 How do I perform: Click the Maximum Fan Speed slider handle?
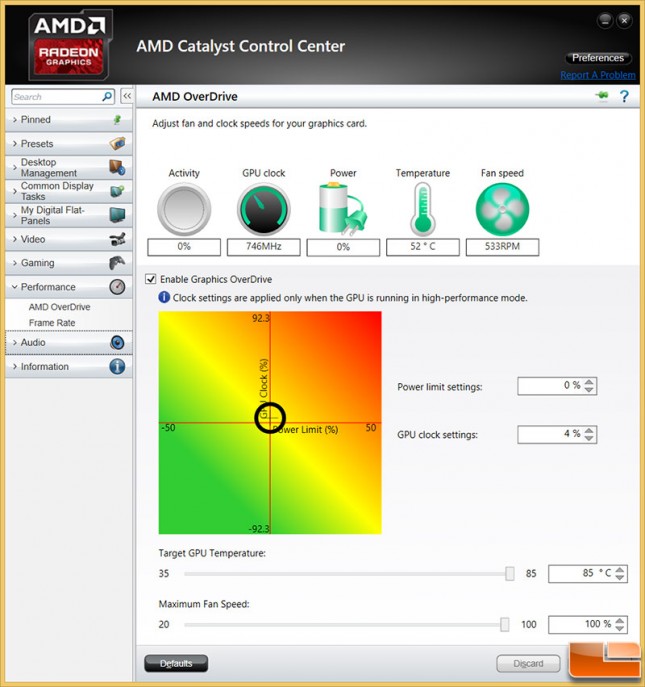pos(505,624)
